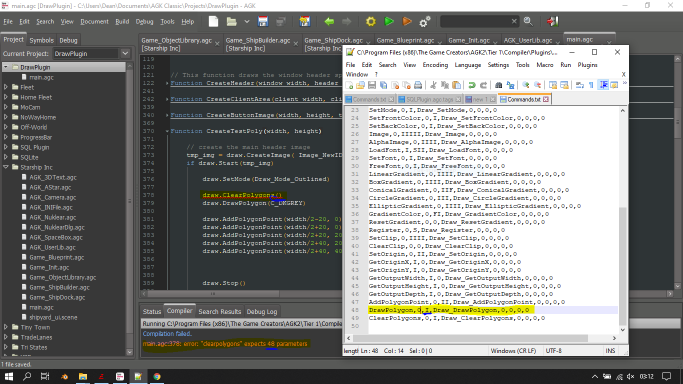Screen dimensions: 683x384
Task: Close the Game_ObjectLibrary.agc editor tab
Action: point(217,44)
